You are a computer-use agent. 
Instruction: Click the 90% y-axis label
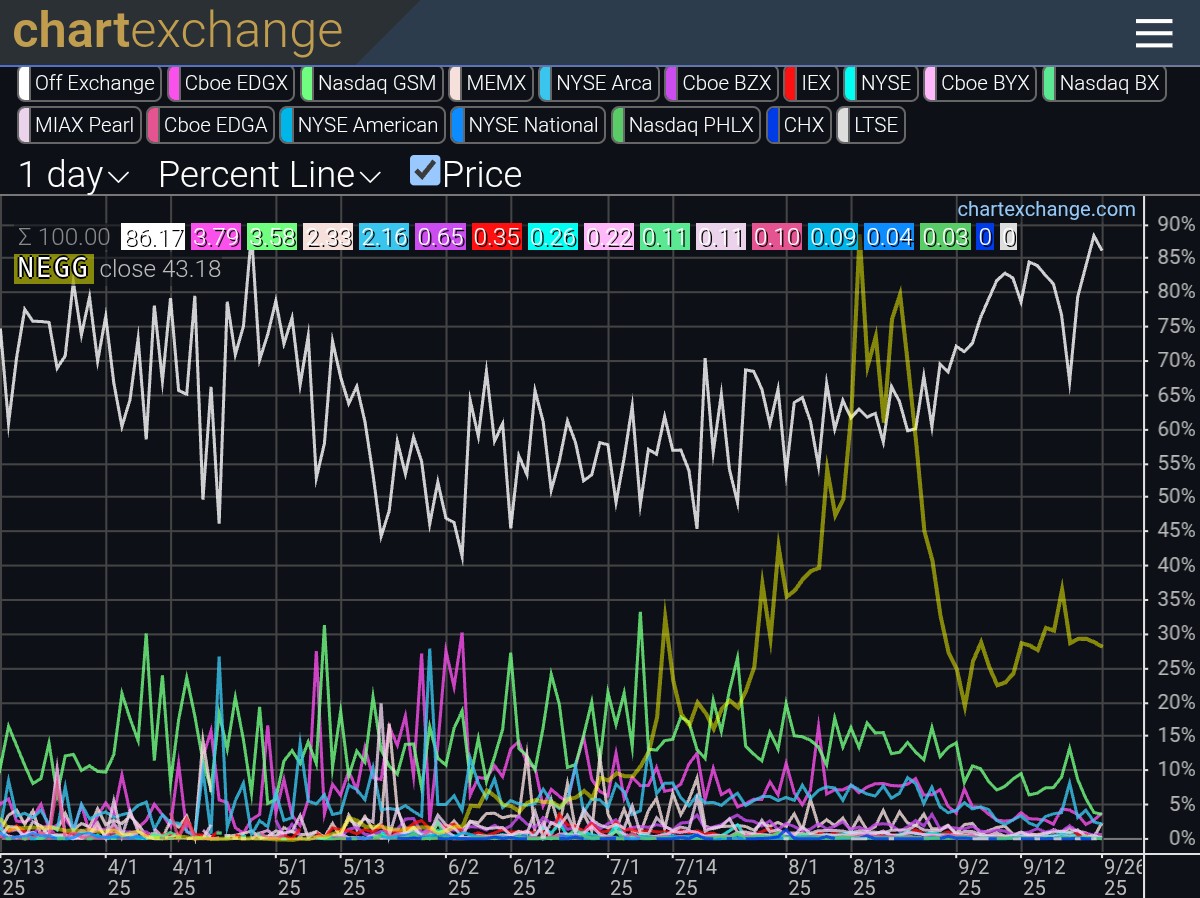pyautogui.click(x=1175, y=223)
